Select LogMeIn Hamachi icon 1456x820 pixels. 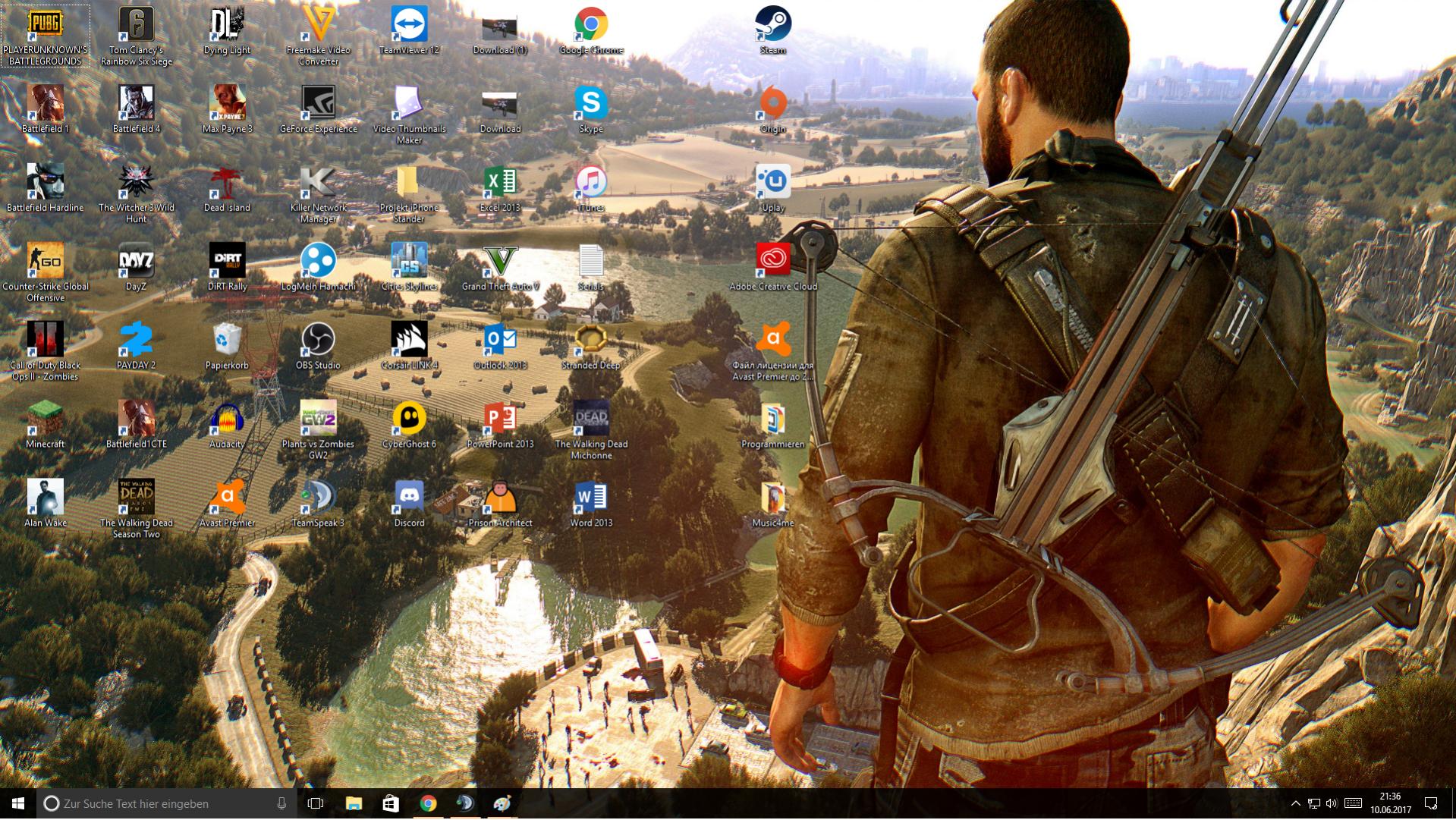tap(318, 267)
